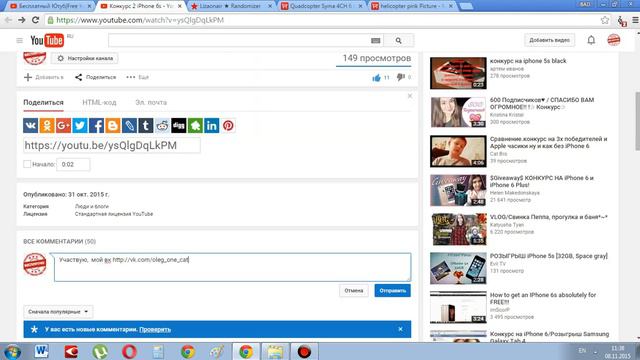Click the YouTube search magnifier button
Screen dimensions: 640x360
coord(398,40)
